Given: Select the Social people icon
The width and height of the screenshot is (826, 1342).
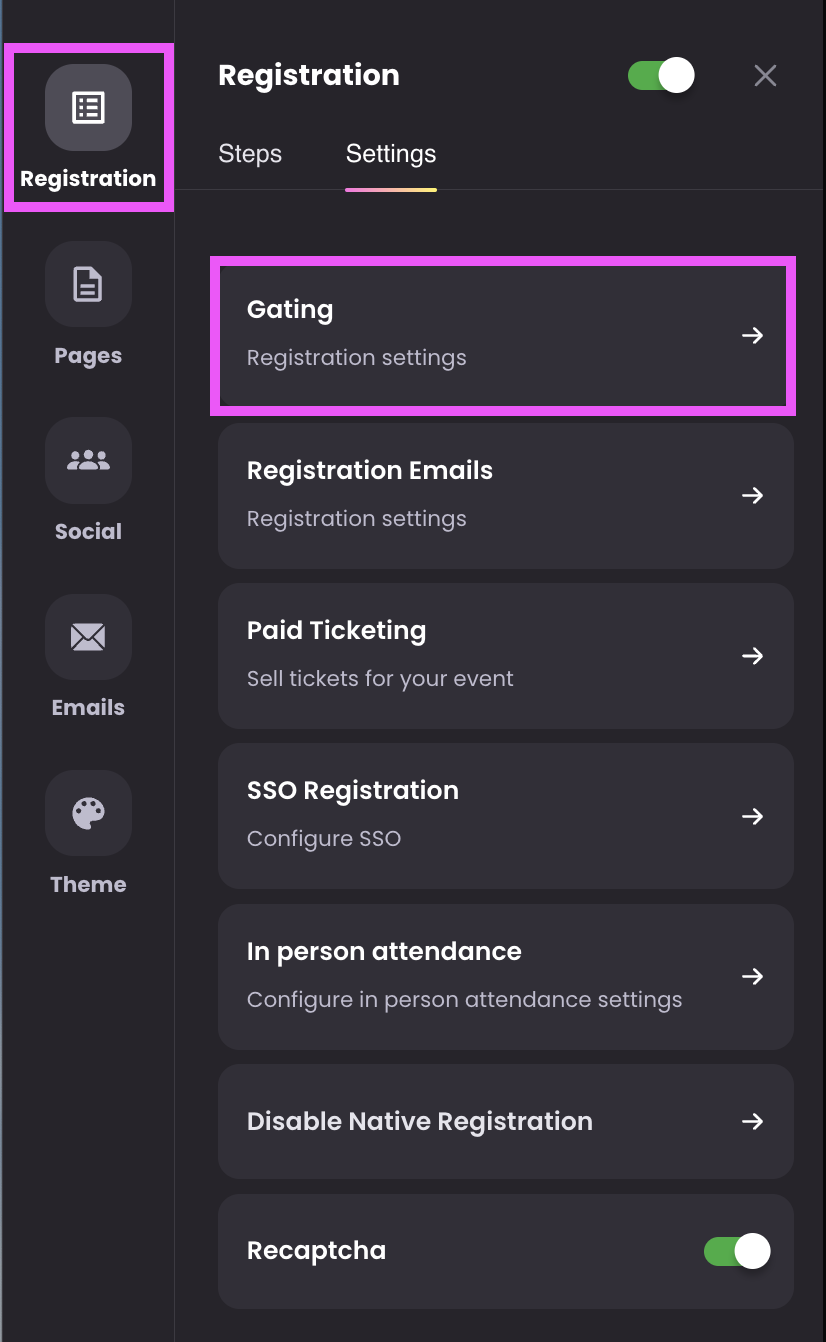Looking at the screenshot, I should pyautogui.click(x=88, y=460).
